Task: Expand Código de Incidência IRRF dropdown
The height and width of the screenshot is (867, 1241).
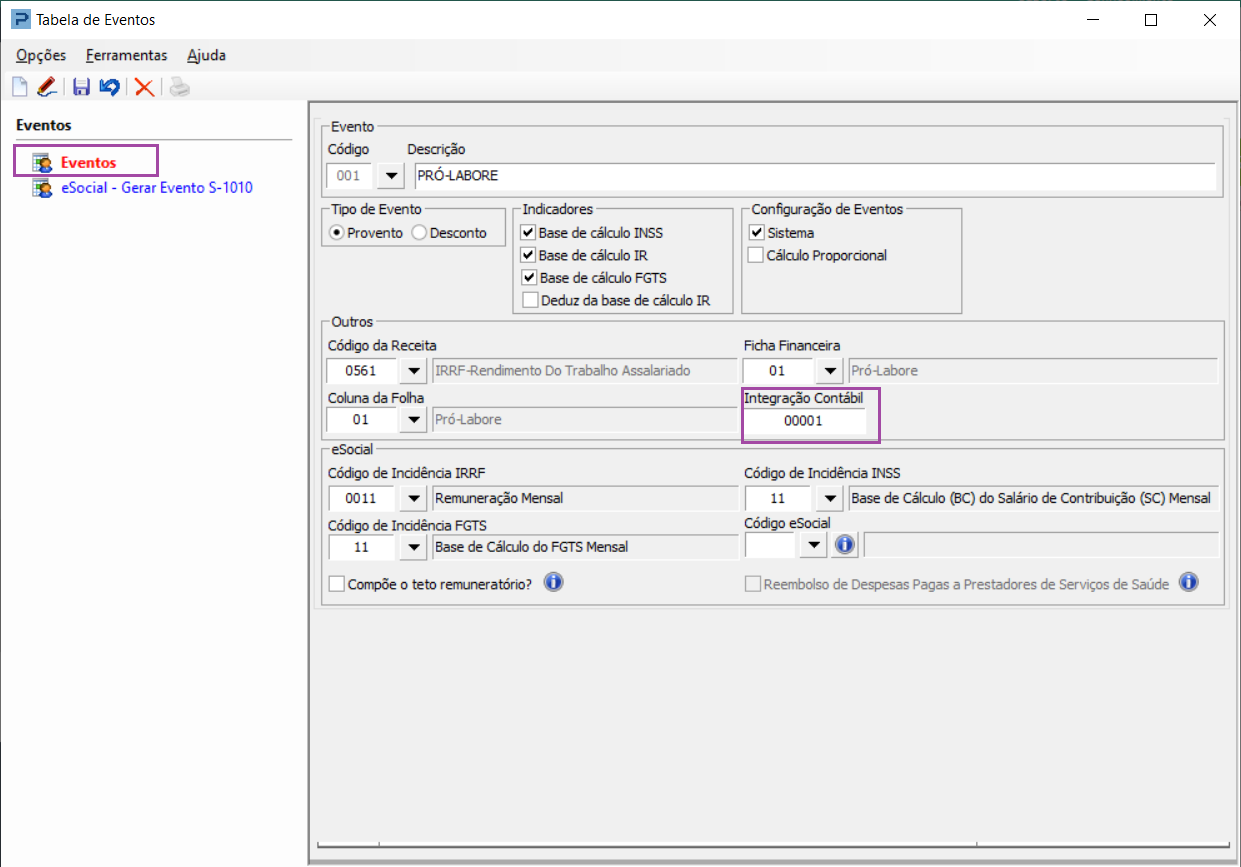Action: point(413,497)
